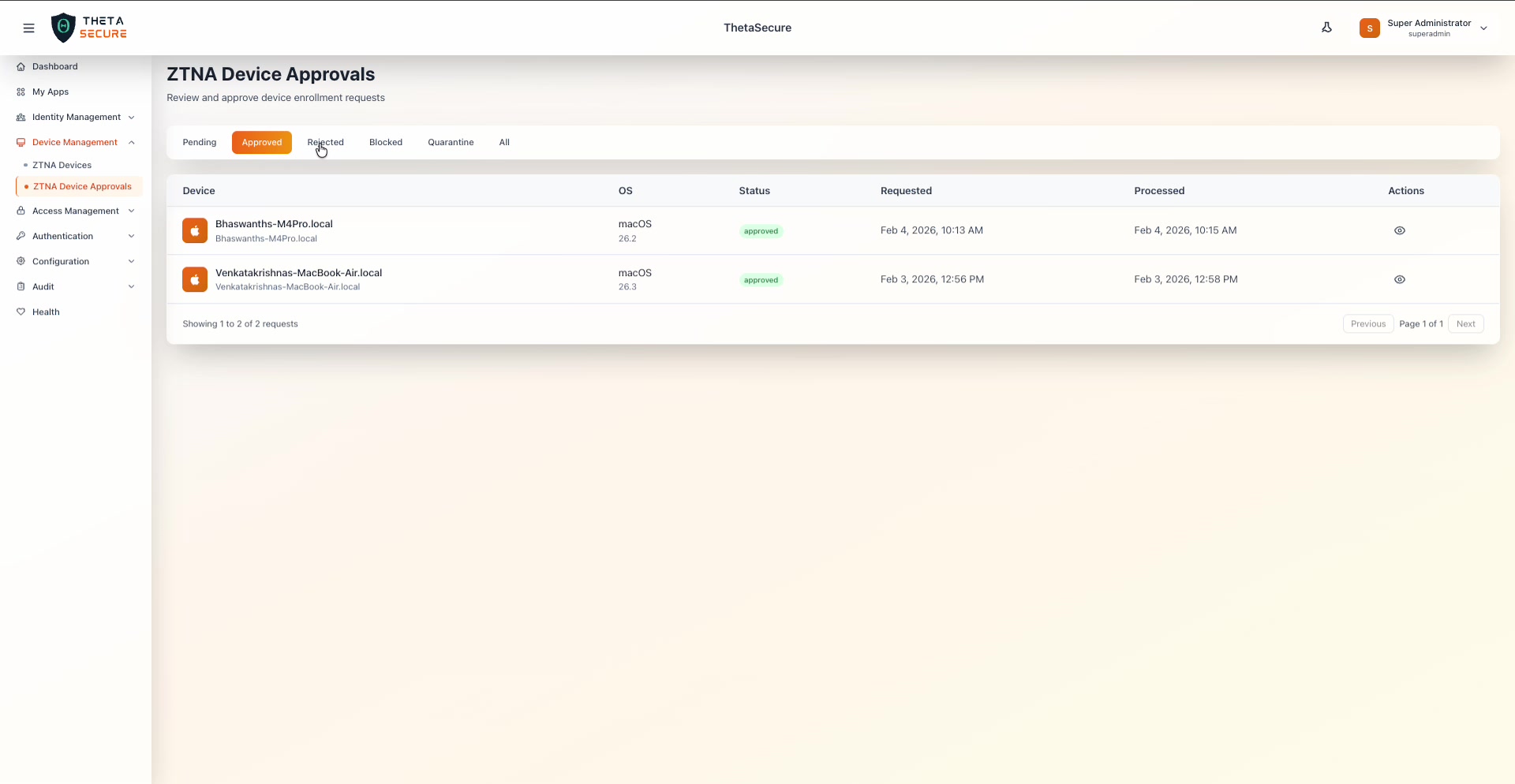Open ZTNA Devices in the sidebar

pyautogui.click(x=65, y=165)
